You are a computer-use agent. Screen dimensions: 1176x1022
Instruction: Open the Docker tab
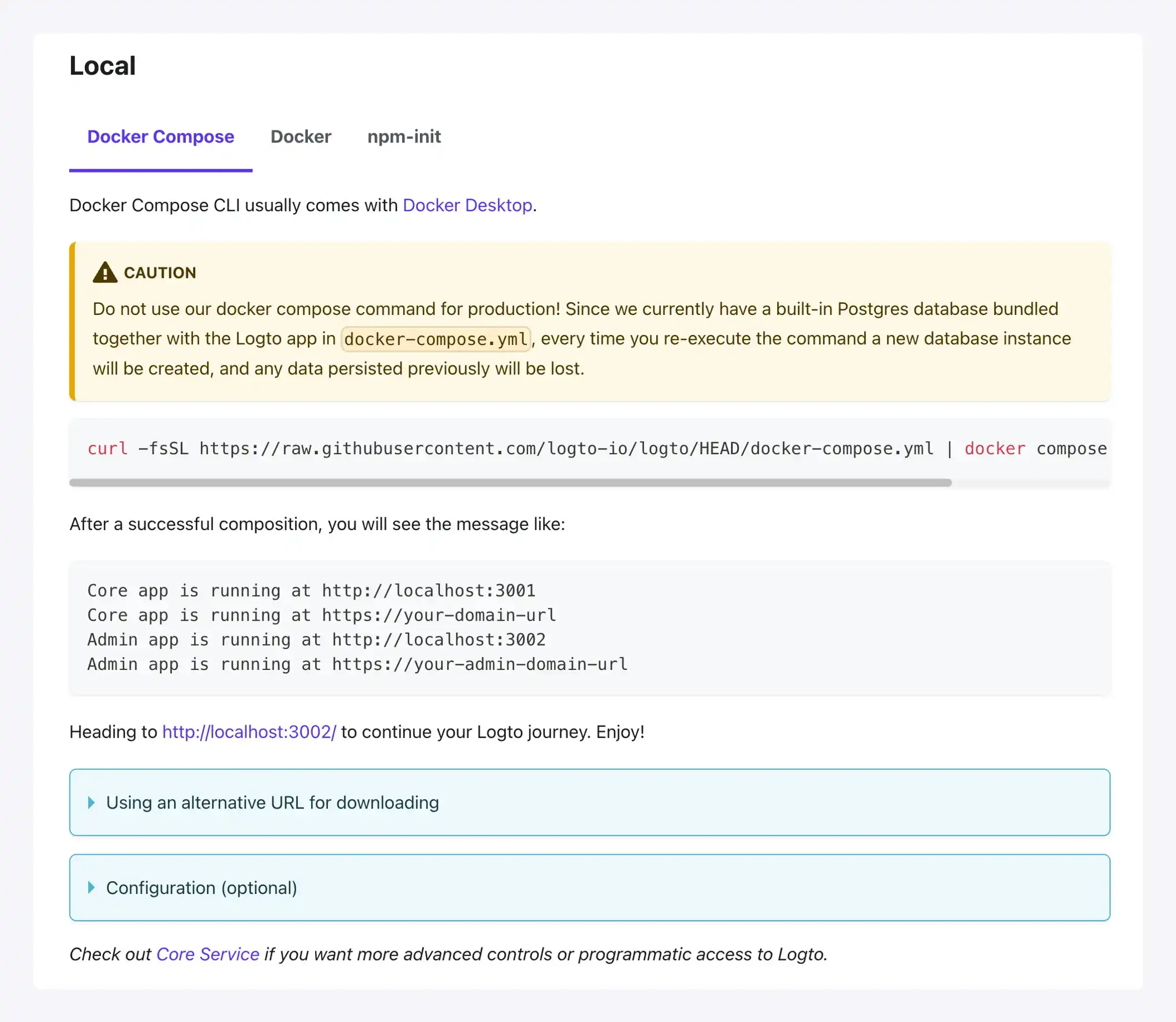[x=300, y=137]
